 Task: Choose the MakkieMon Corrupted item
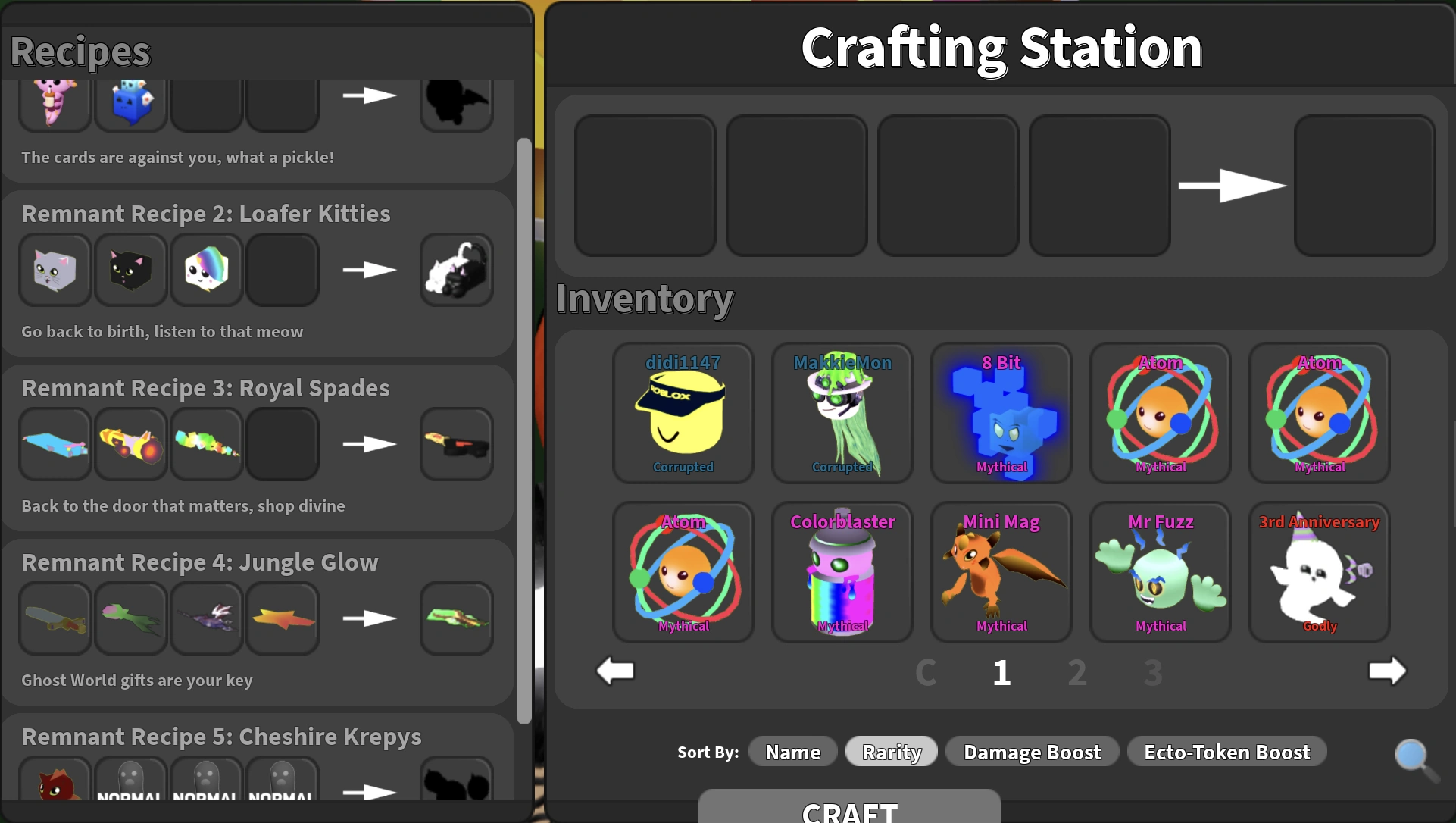842,413
